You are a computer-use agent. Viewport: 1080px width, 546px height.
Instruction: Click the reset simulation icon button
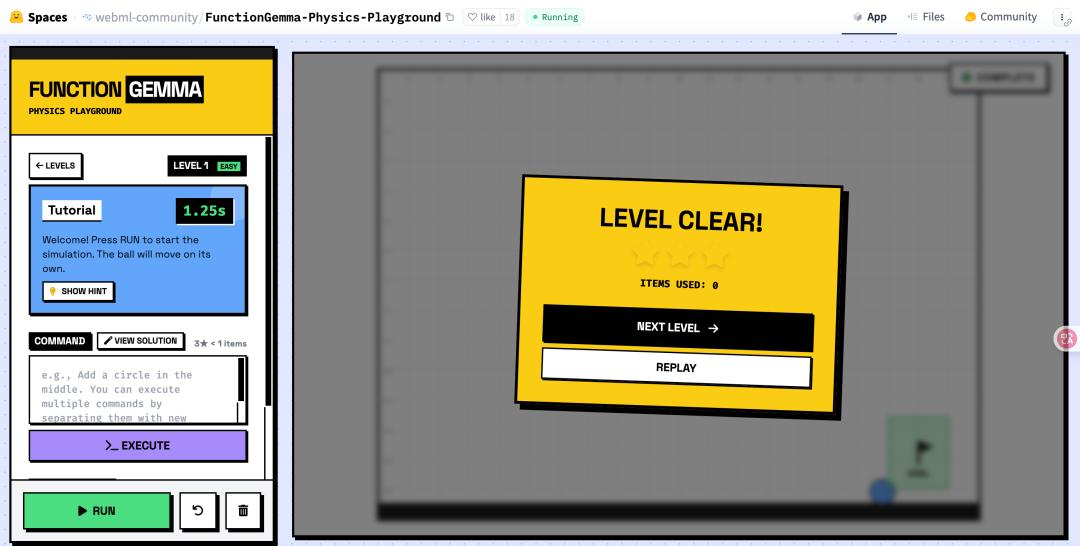coord(198,511)
